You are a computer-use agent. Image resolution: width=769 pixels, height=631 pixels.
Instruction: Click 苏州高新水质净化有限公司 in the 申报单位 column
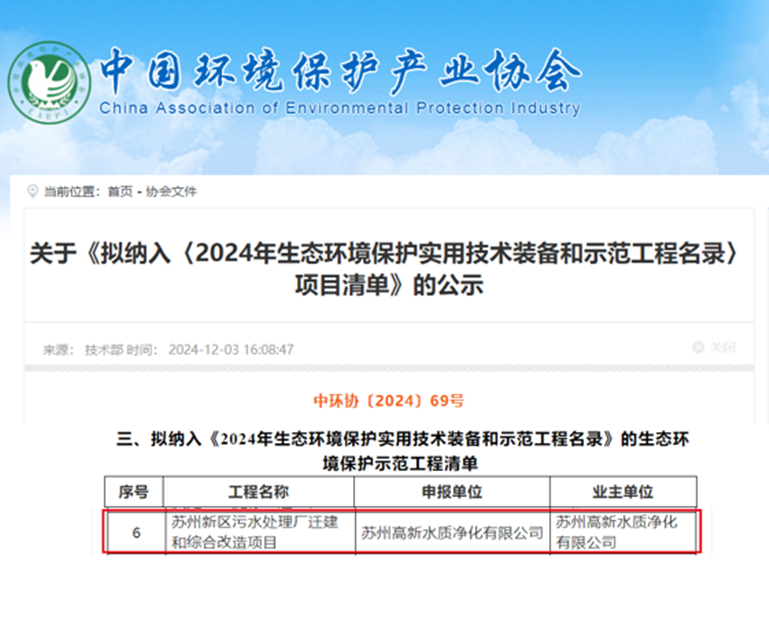[x=452, y=532]
